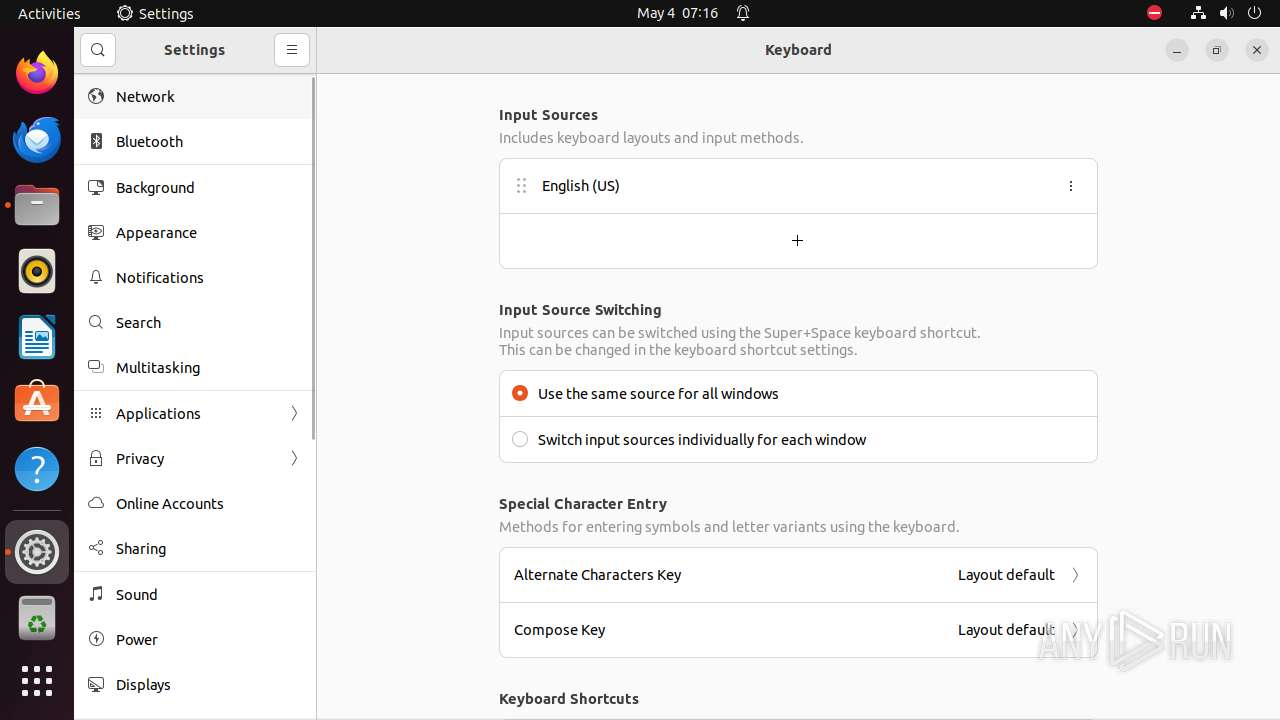This screenshot has height=720, width=1280.
Task: Open Rhythmbox from the dock
Action: point(37,271)
